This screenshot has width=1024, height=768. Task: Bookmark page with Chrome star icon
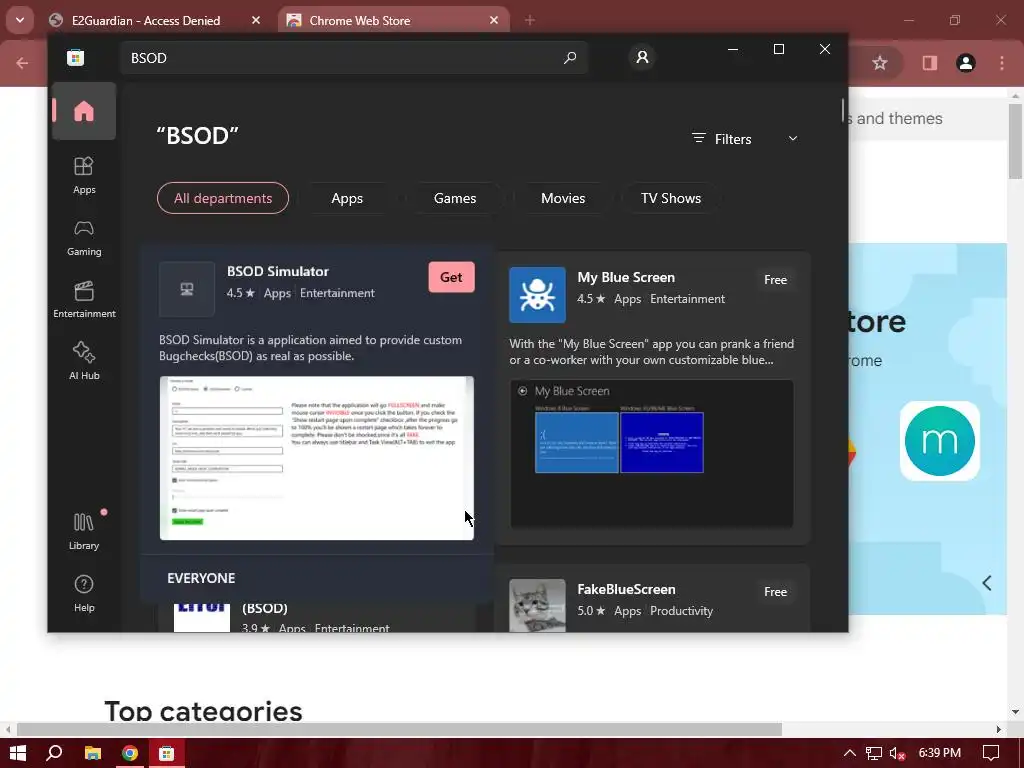tap(880, 63)
